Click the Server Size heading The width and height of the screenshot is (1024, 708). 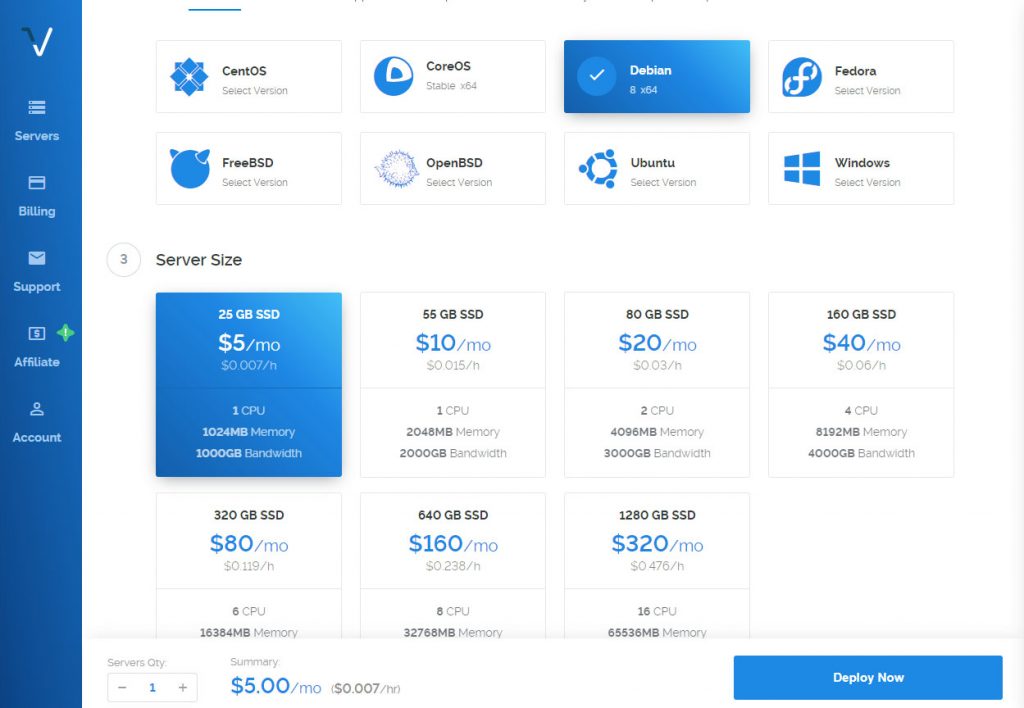tap(199, 260)
